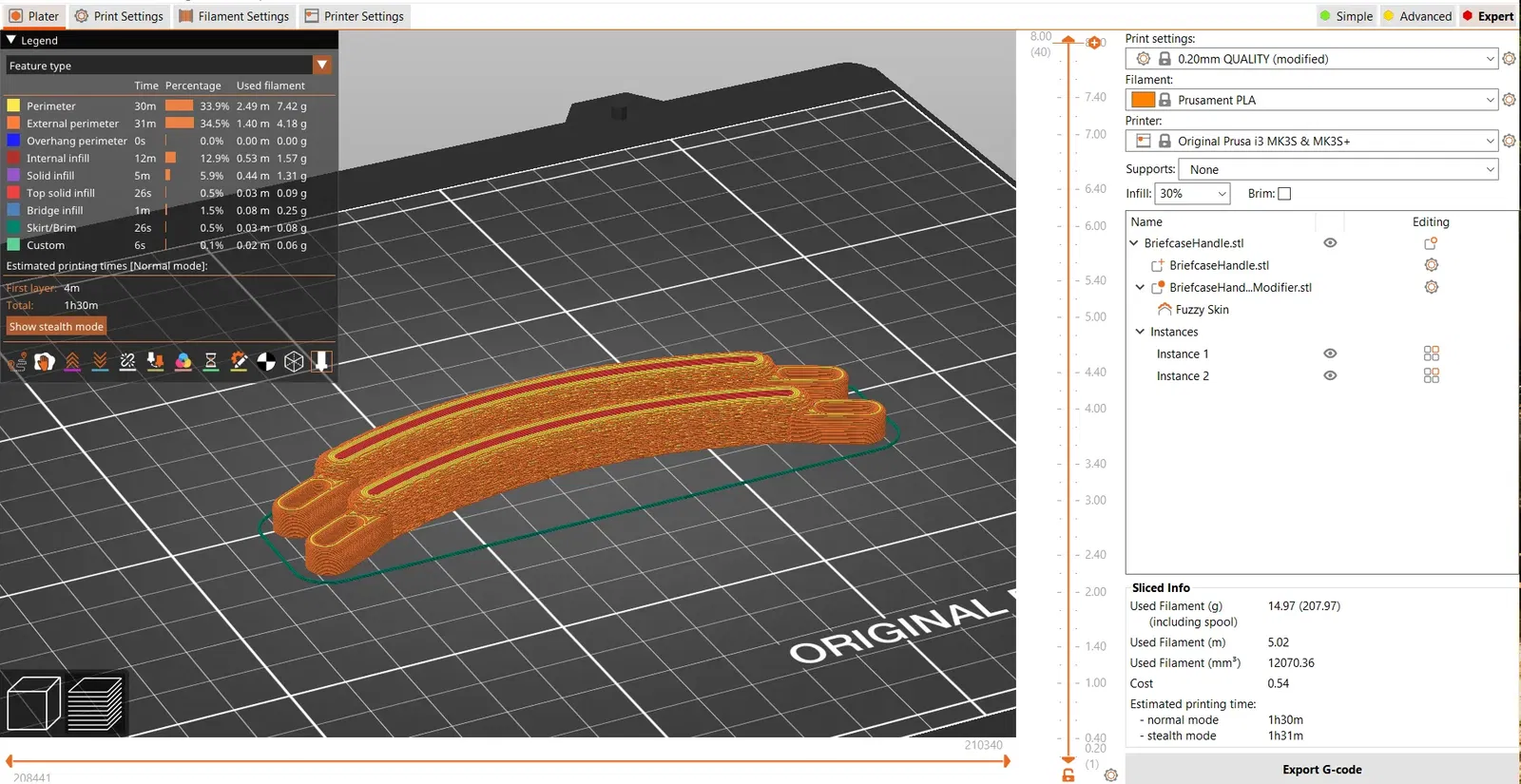Screen dimensions: 1521x784
Task: Toggle Color changes visibility icon
Action: tap(183, 361)
